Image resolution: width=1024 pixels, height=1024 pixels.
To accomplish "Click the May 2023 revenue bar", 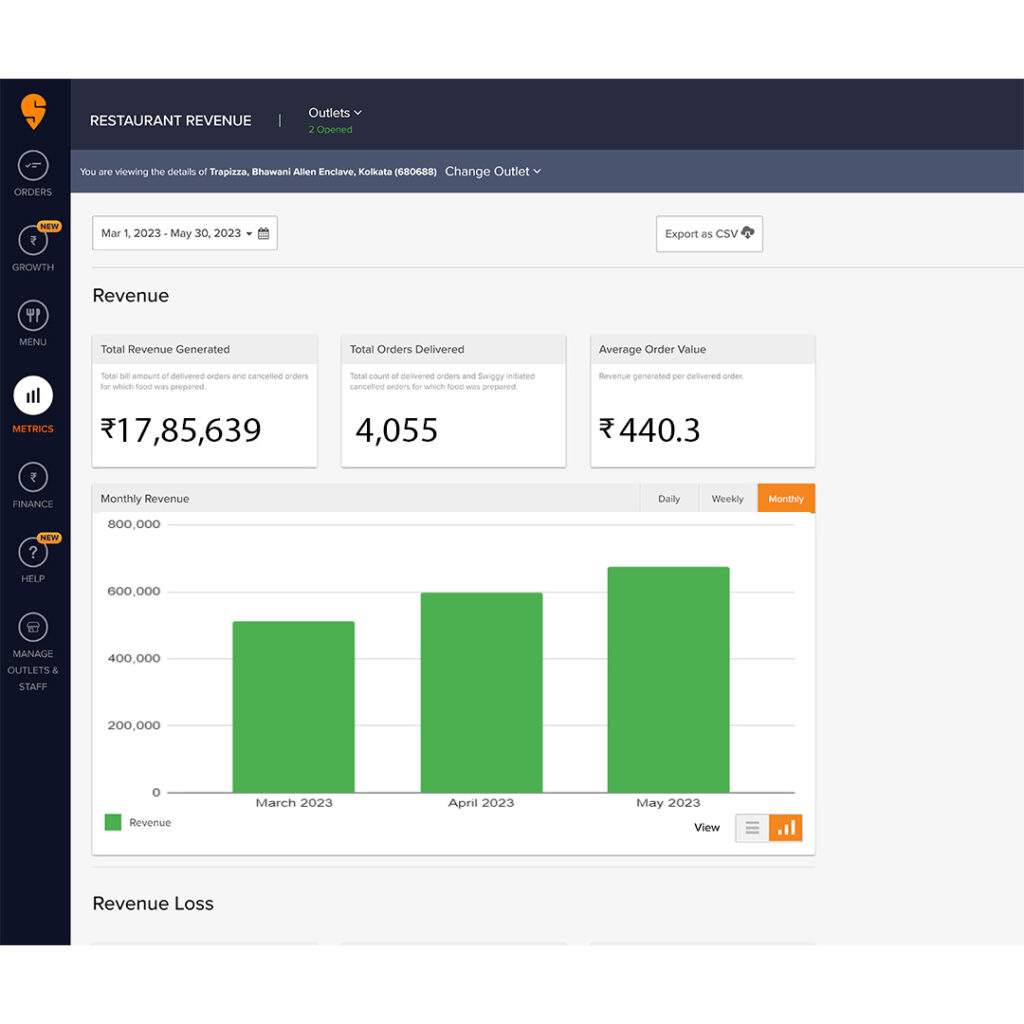I will point(668,680).
